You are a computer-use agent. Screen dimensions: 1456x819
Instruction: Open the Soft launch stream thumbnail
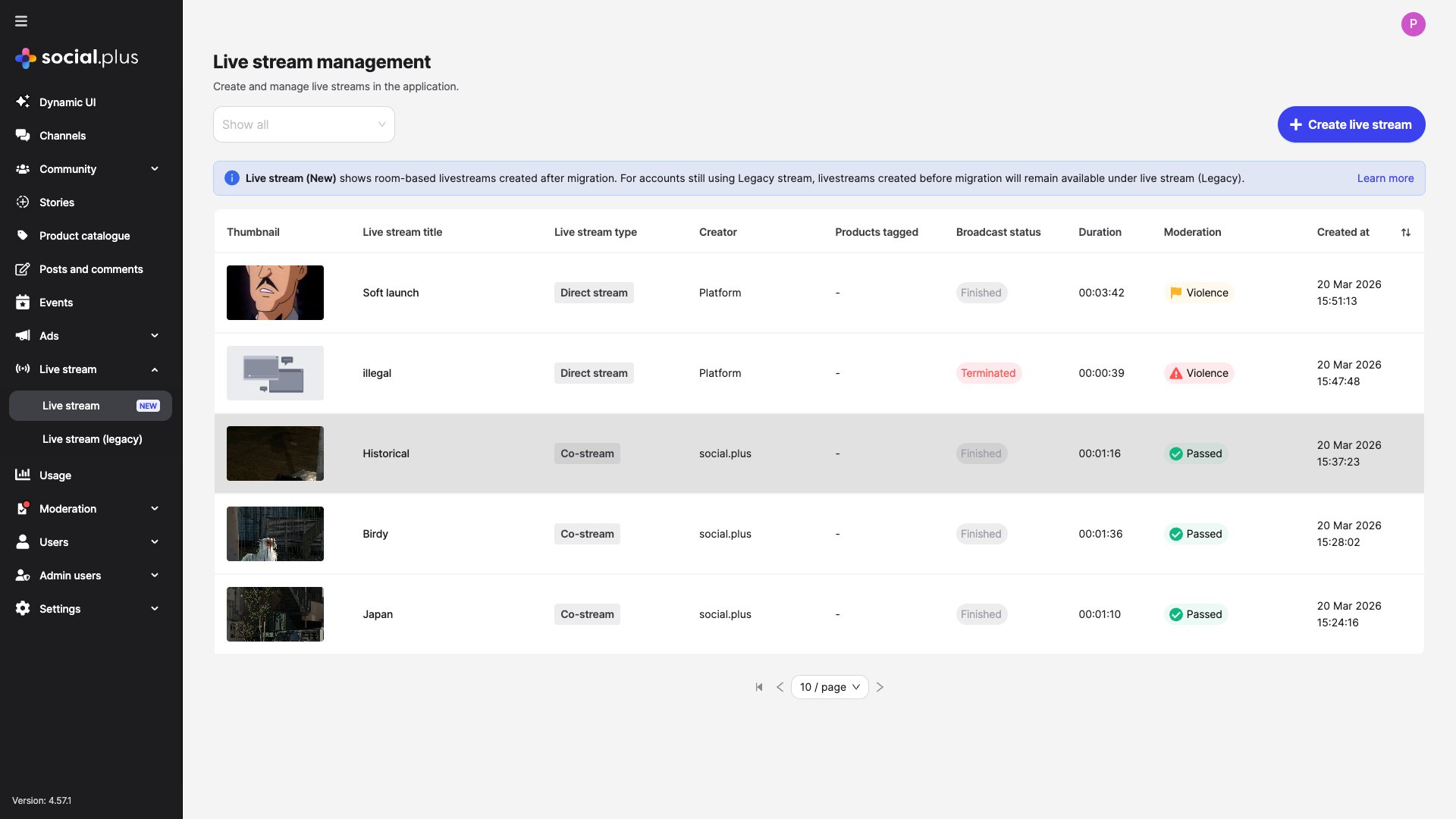275,293
